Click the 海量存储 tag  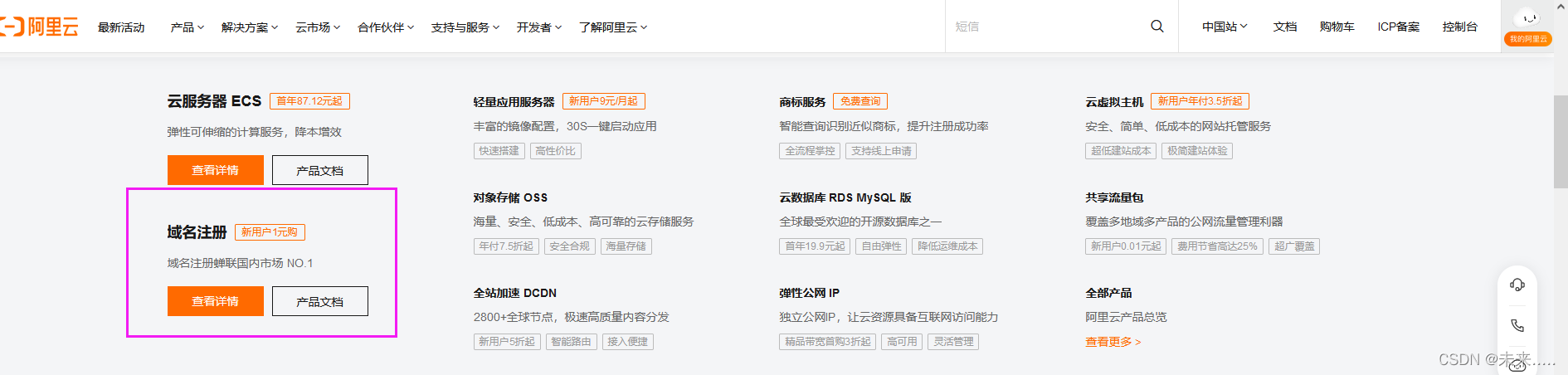626,246
